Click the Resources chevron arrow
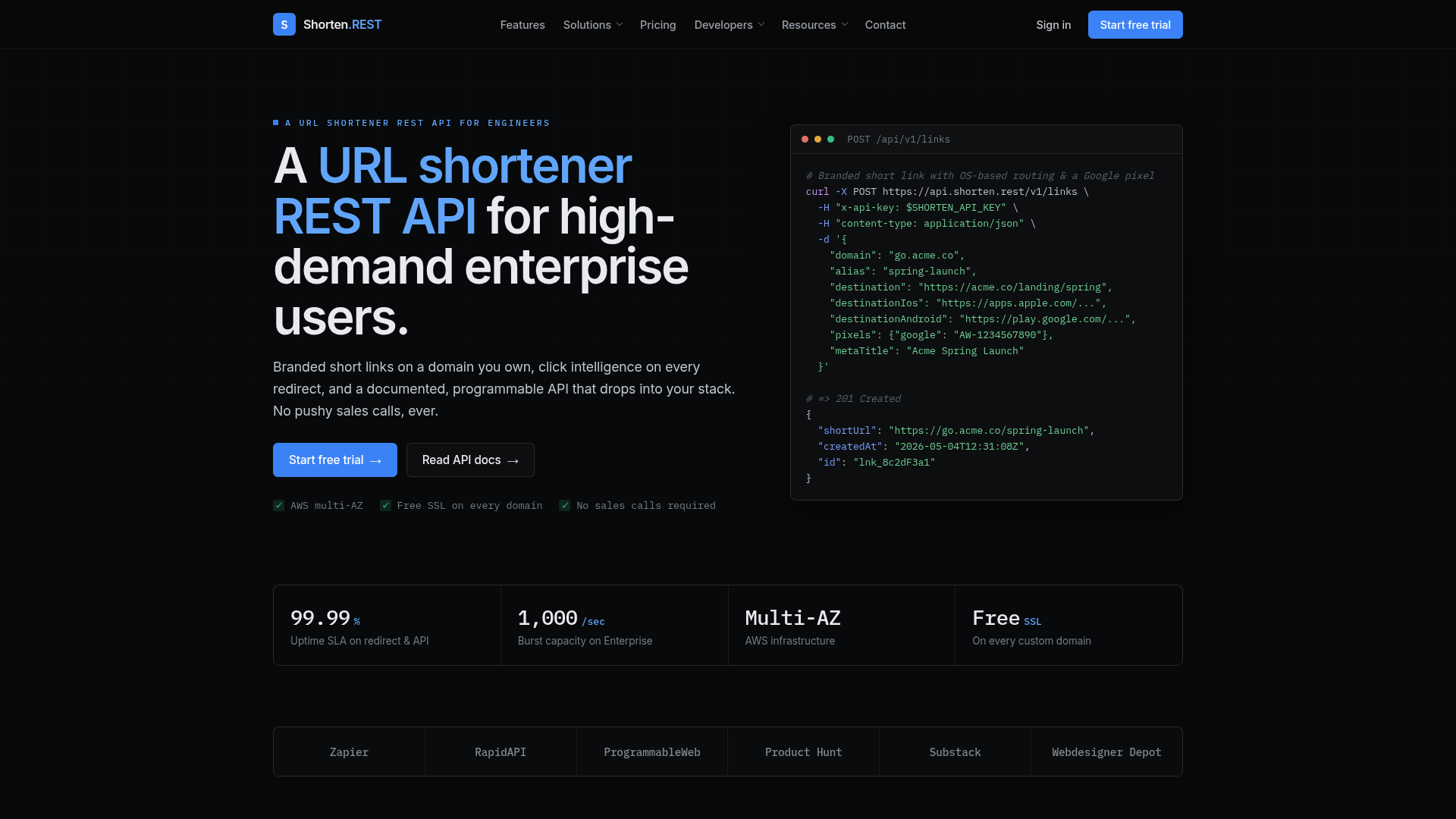The width and height of the screenshot is (1456, 819). [845, 25]
